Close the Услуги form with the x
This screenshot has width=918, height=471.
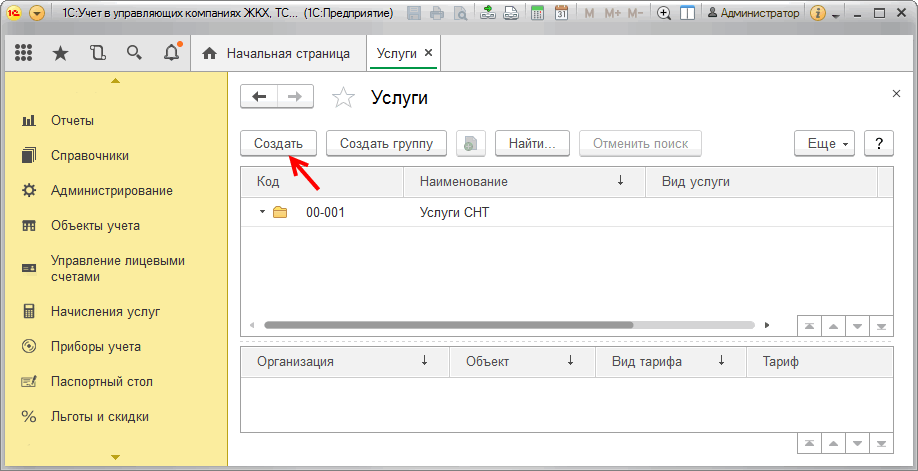(896, 94)
